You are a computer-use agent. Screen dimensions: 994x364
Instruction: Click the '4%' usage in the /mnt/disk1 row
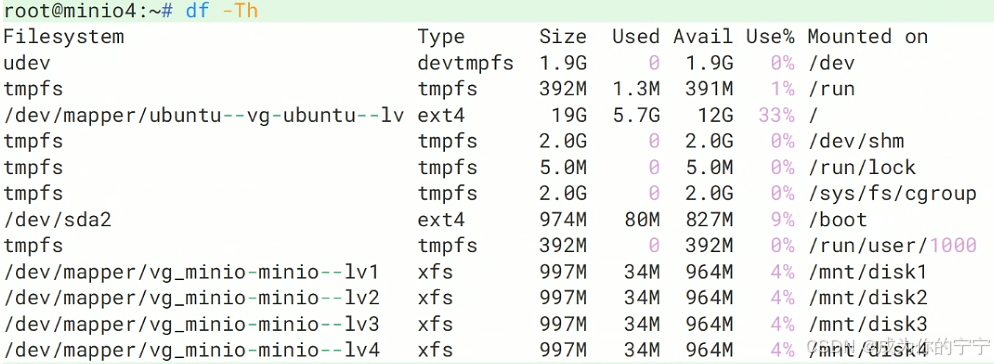[782, 272]
